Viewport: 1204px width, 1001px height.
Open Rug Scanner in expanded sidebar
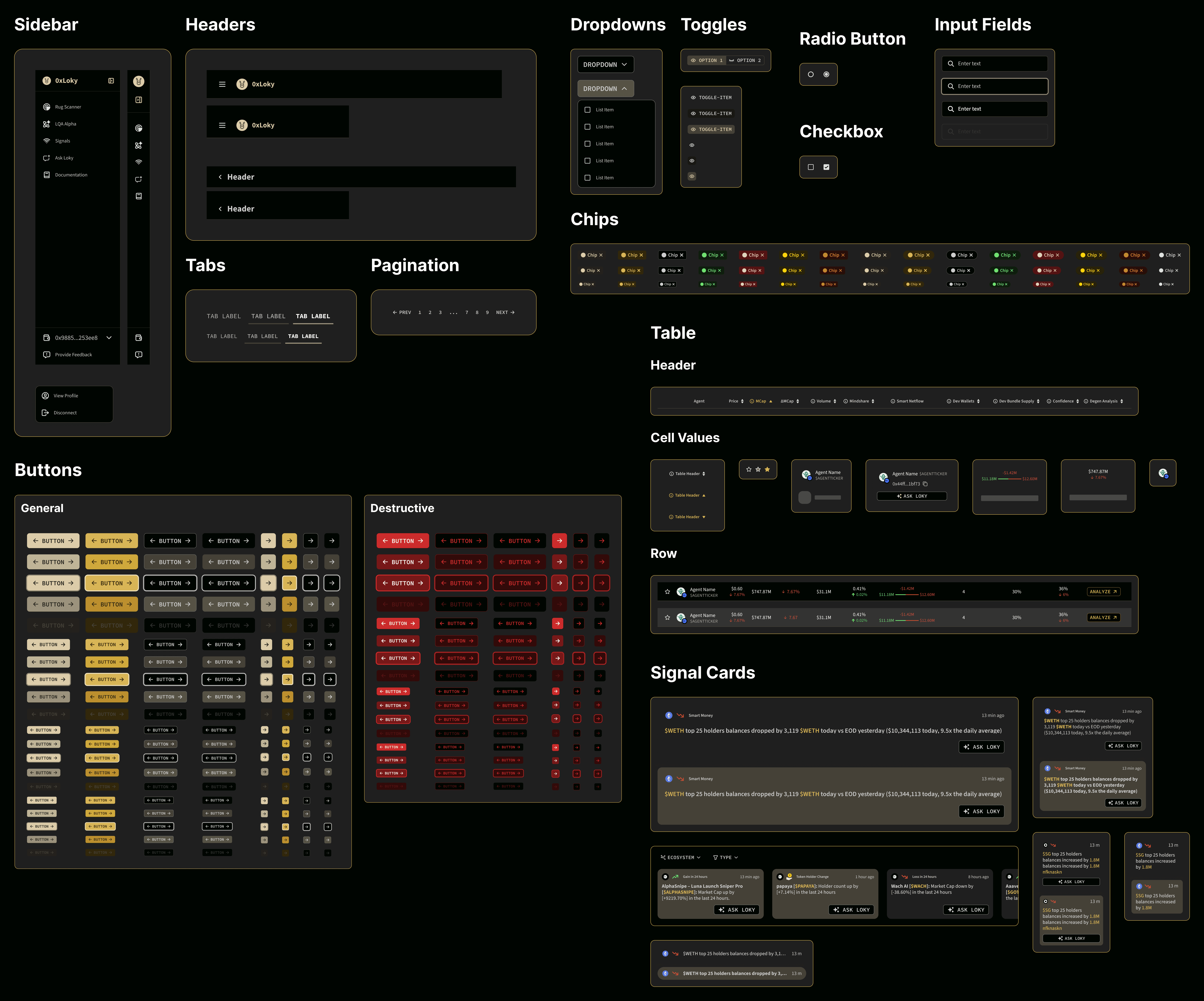click(68, 107)
